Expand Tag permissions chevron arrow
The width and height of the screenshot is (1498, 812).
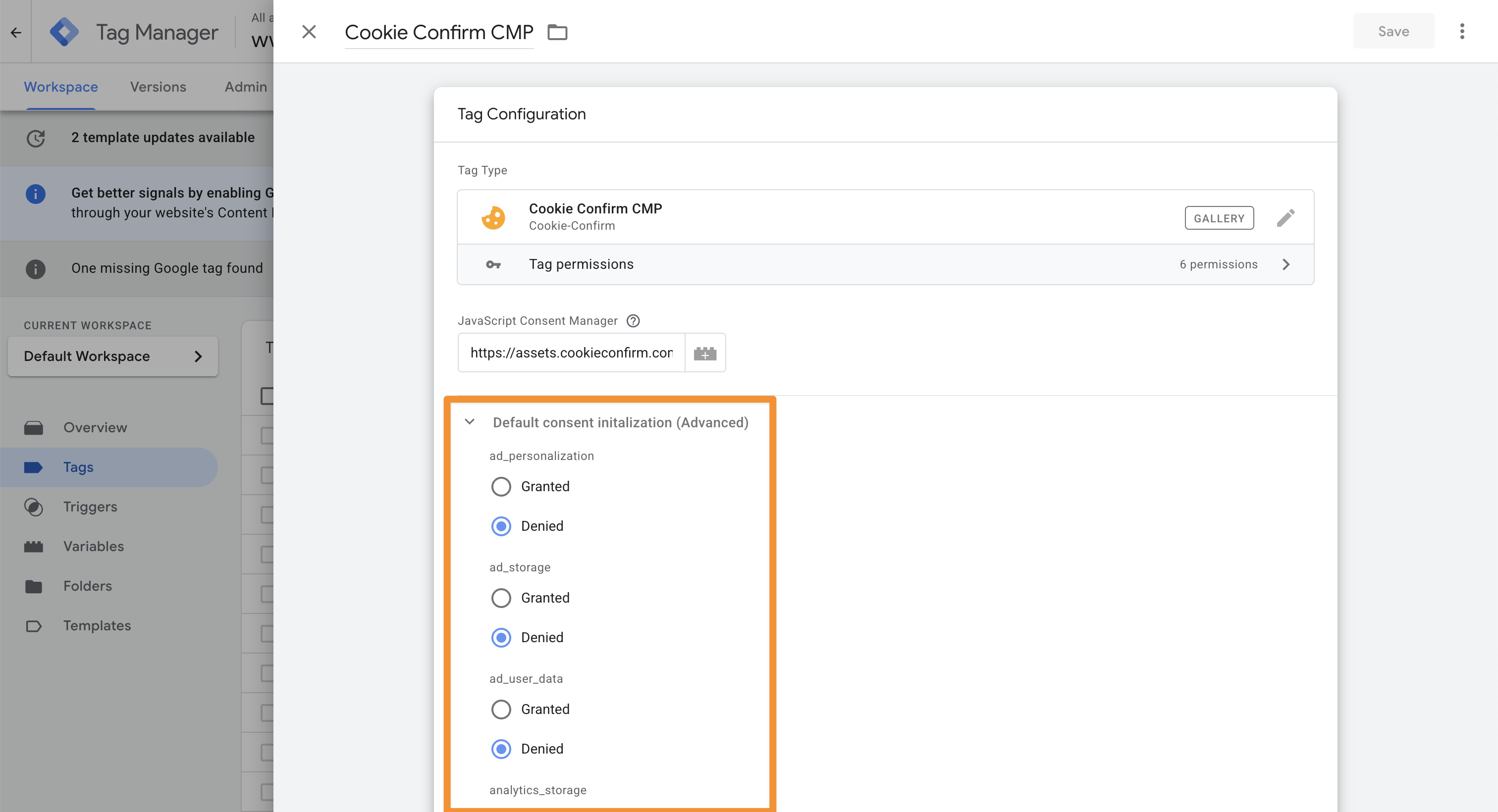[x=1286, y=264]
